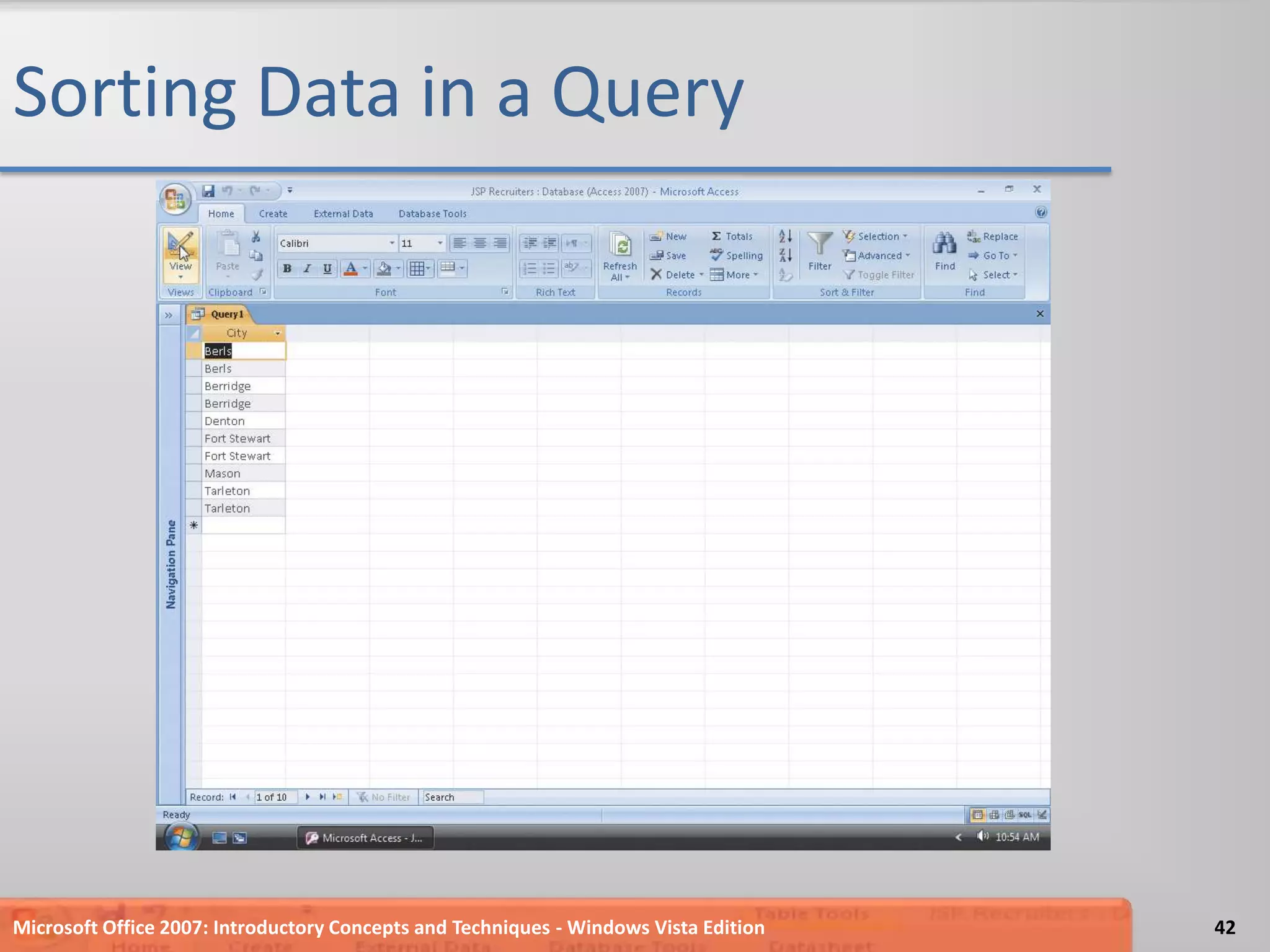The image size is (1270, 952).
Task: Switch to the Database Tools tab
Action: 432,214
